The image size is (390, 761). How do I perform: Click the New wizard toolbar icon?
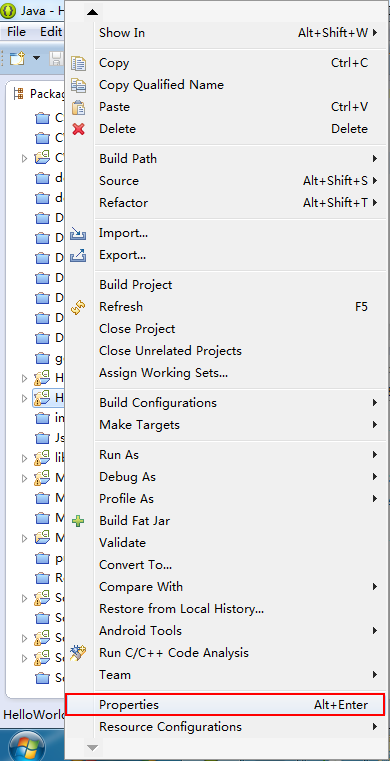click(x=17, y=59)
